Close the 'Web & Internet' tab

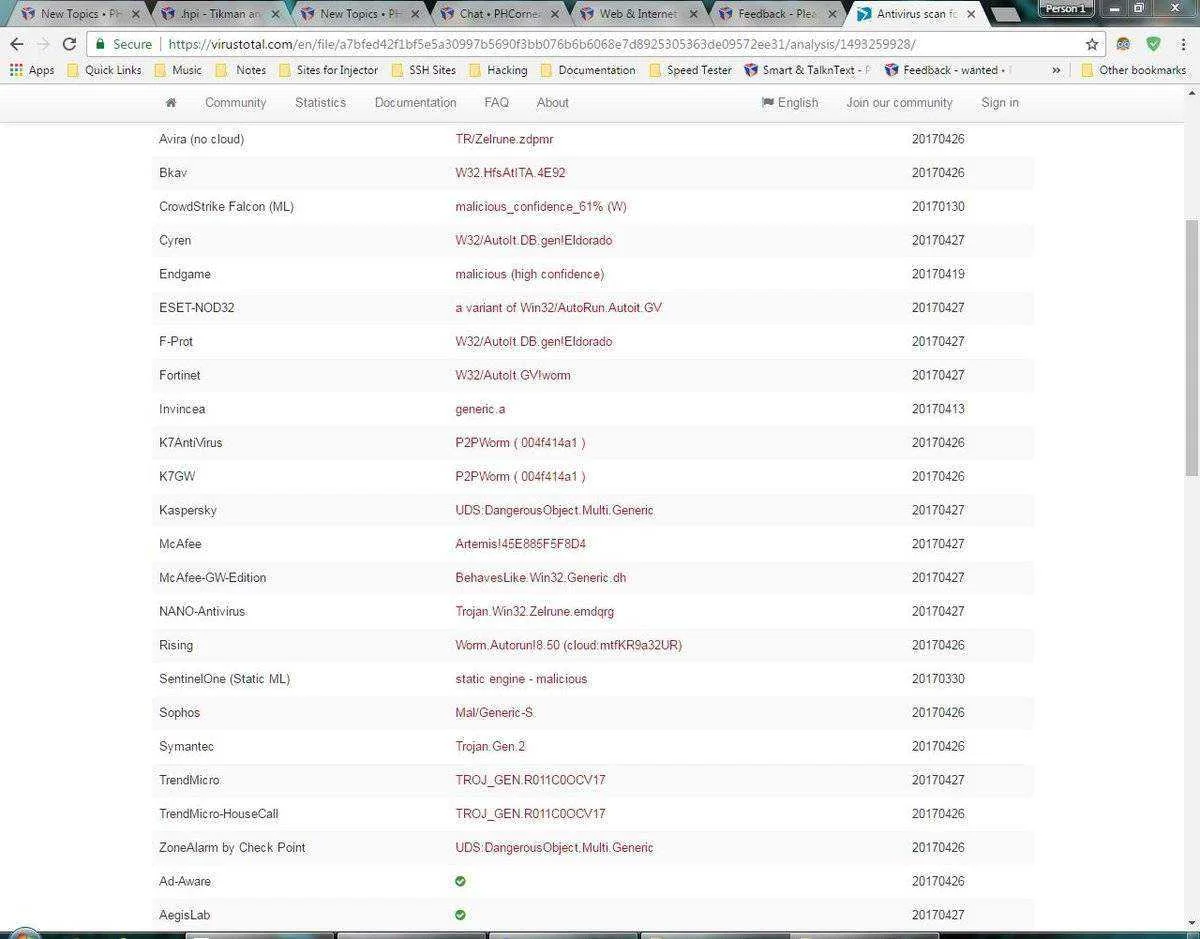click(694, 14)
